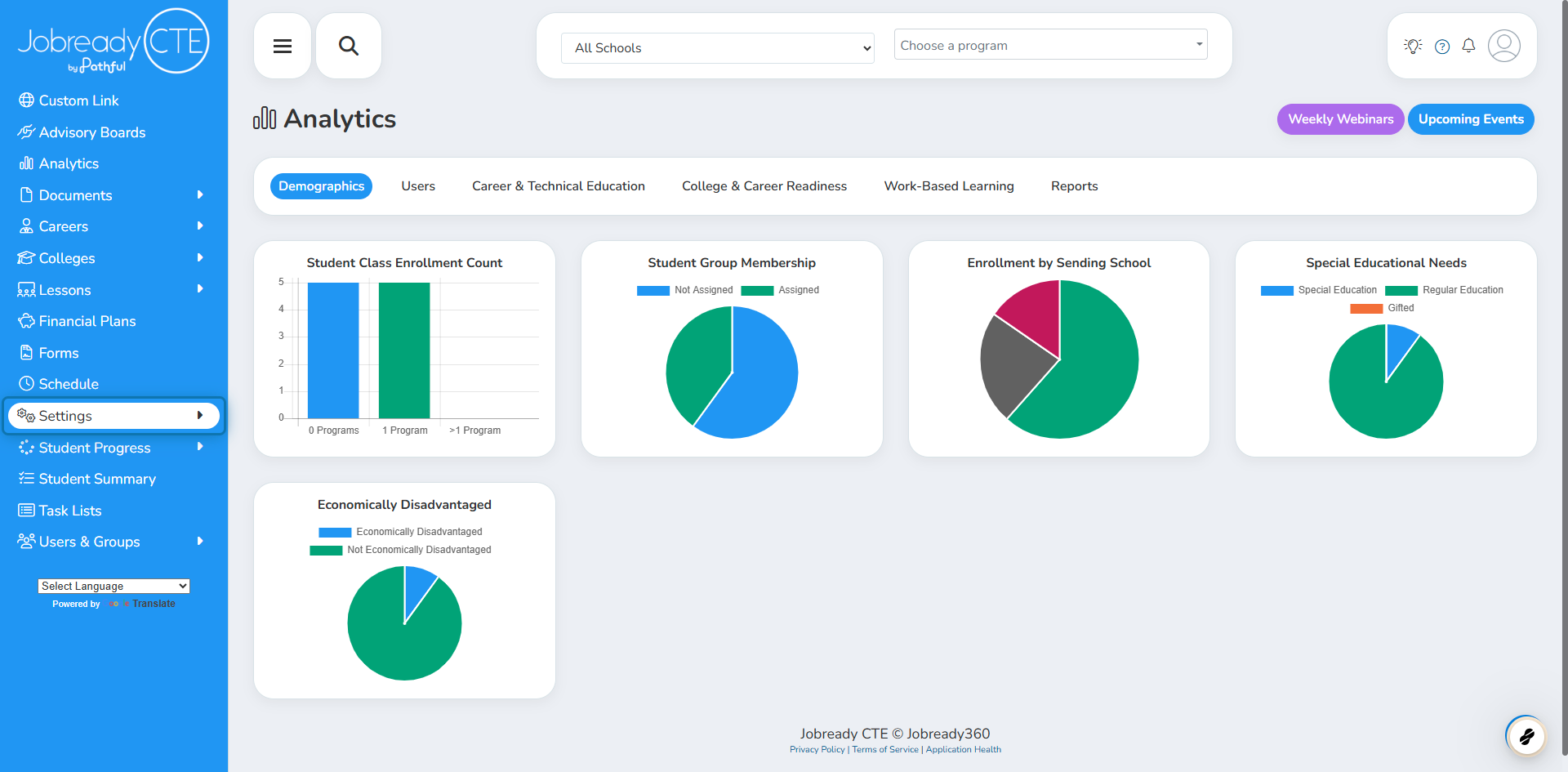Open the user profile avatar icon
The width and height of the screenshot is (1568, 772).
coord(1503,46)
